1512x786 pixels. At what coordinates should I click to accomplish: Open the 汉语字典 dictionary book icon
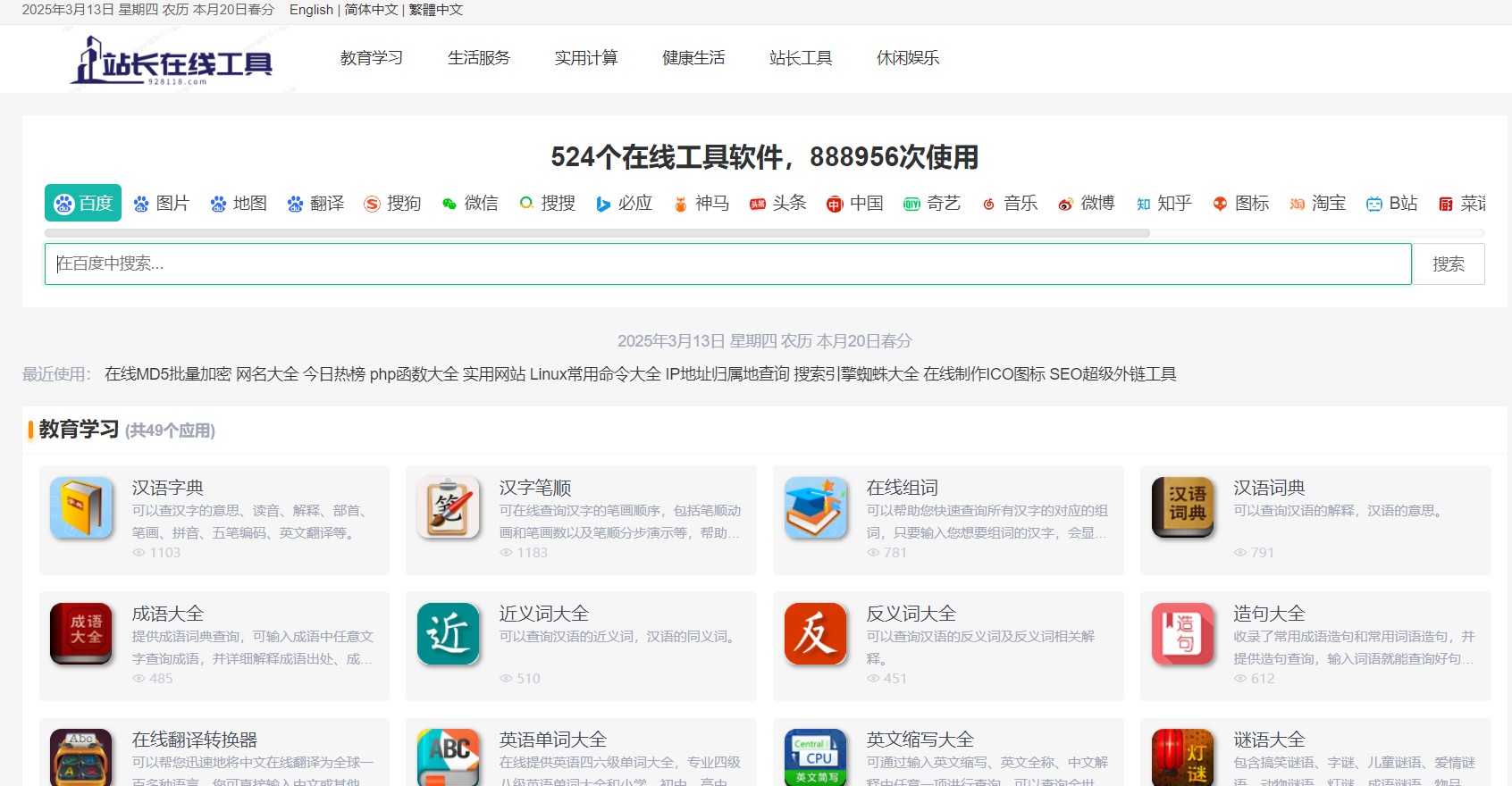coord(81,507)
